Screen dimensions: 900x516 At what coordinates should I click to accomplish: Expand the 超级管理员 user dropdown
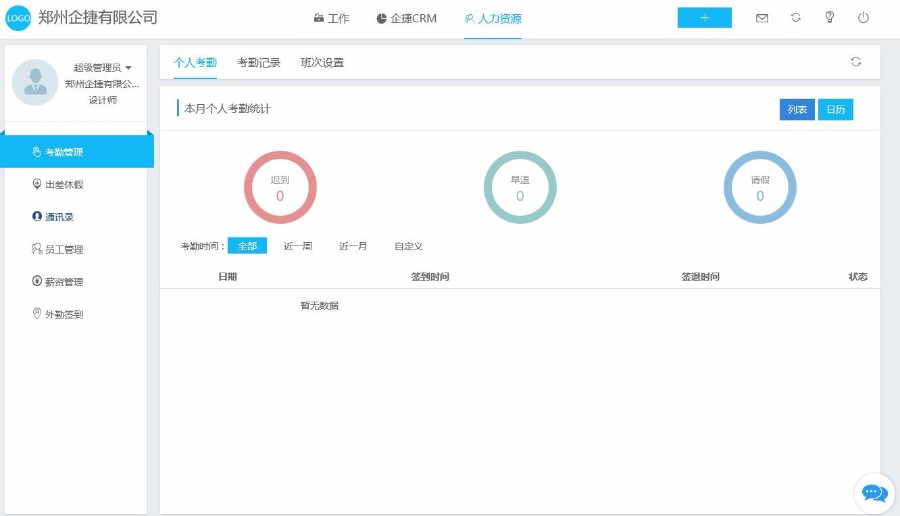point(103,67)
